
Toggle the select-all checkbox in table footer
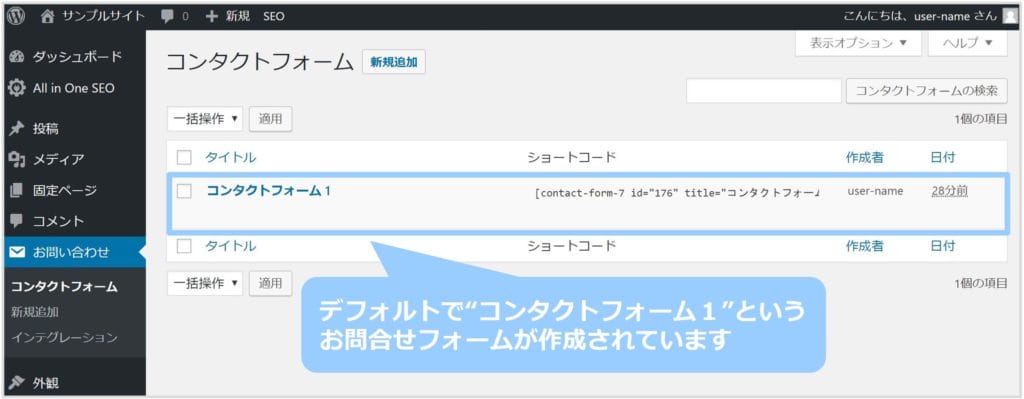pos(184,246)
